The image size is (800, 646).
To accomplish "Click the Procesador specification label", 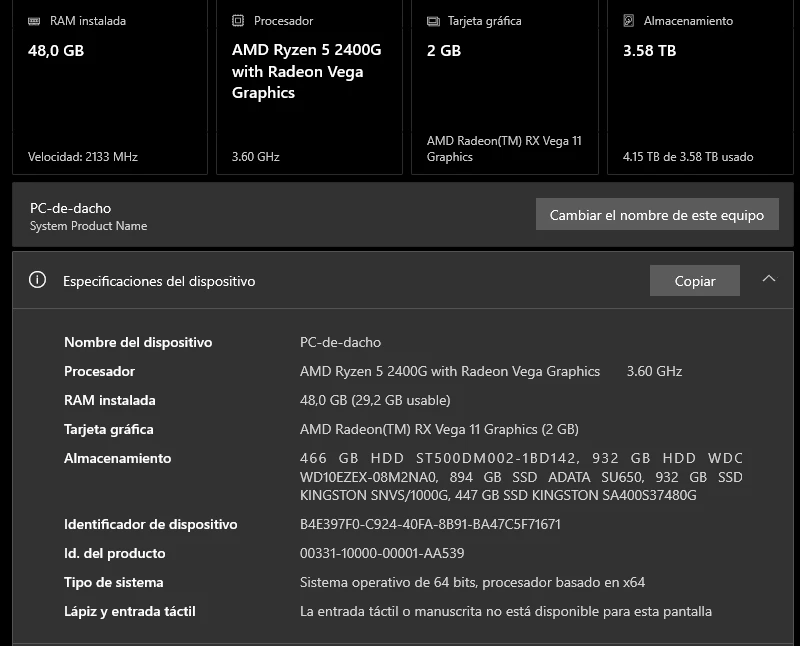I will (99, 371).
